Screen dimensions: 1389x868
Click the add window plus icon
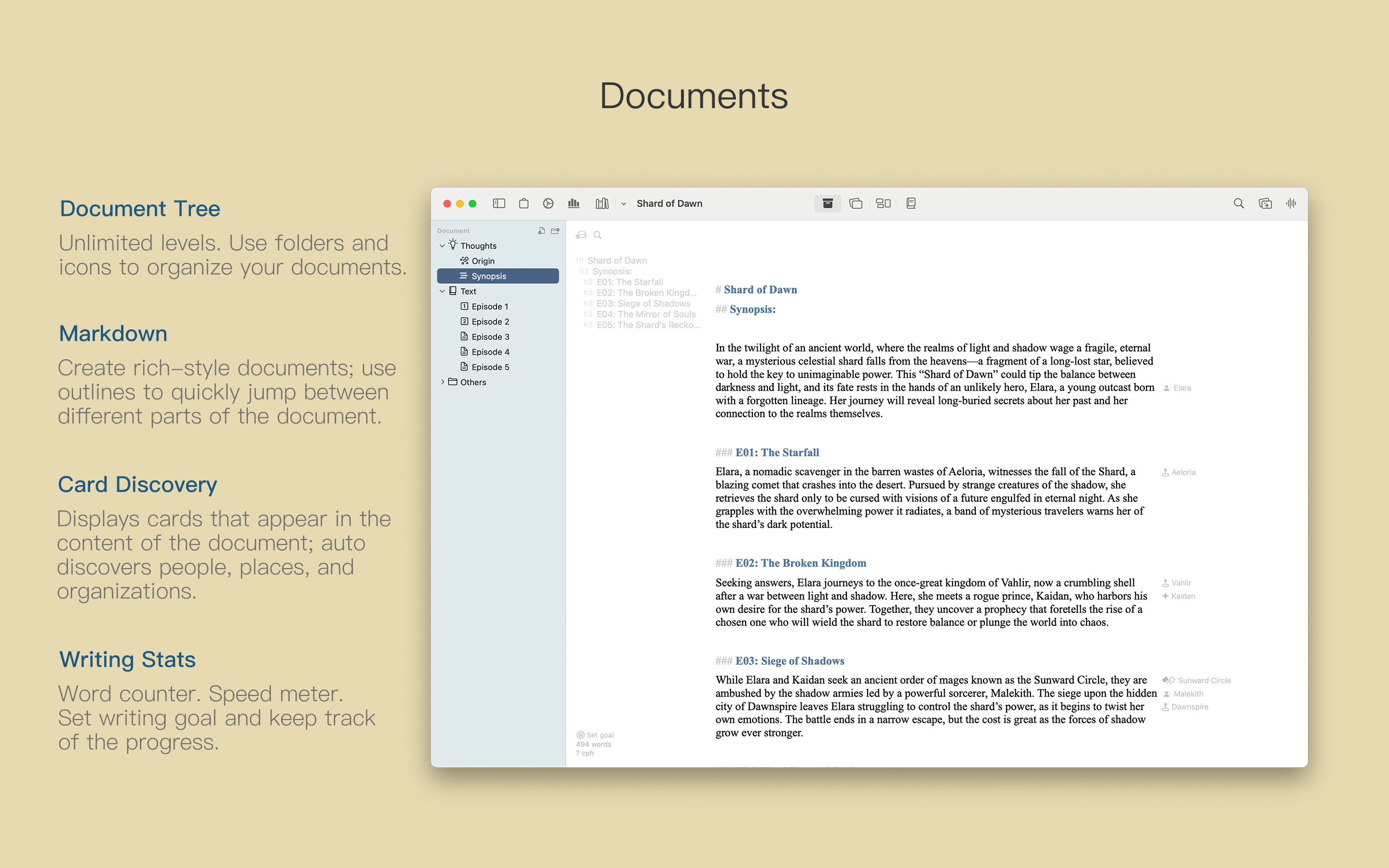tap(1265, 203)
